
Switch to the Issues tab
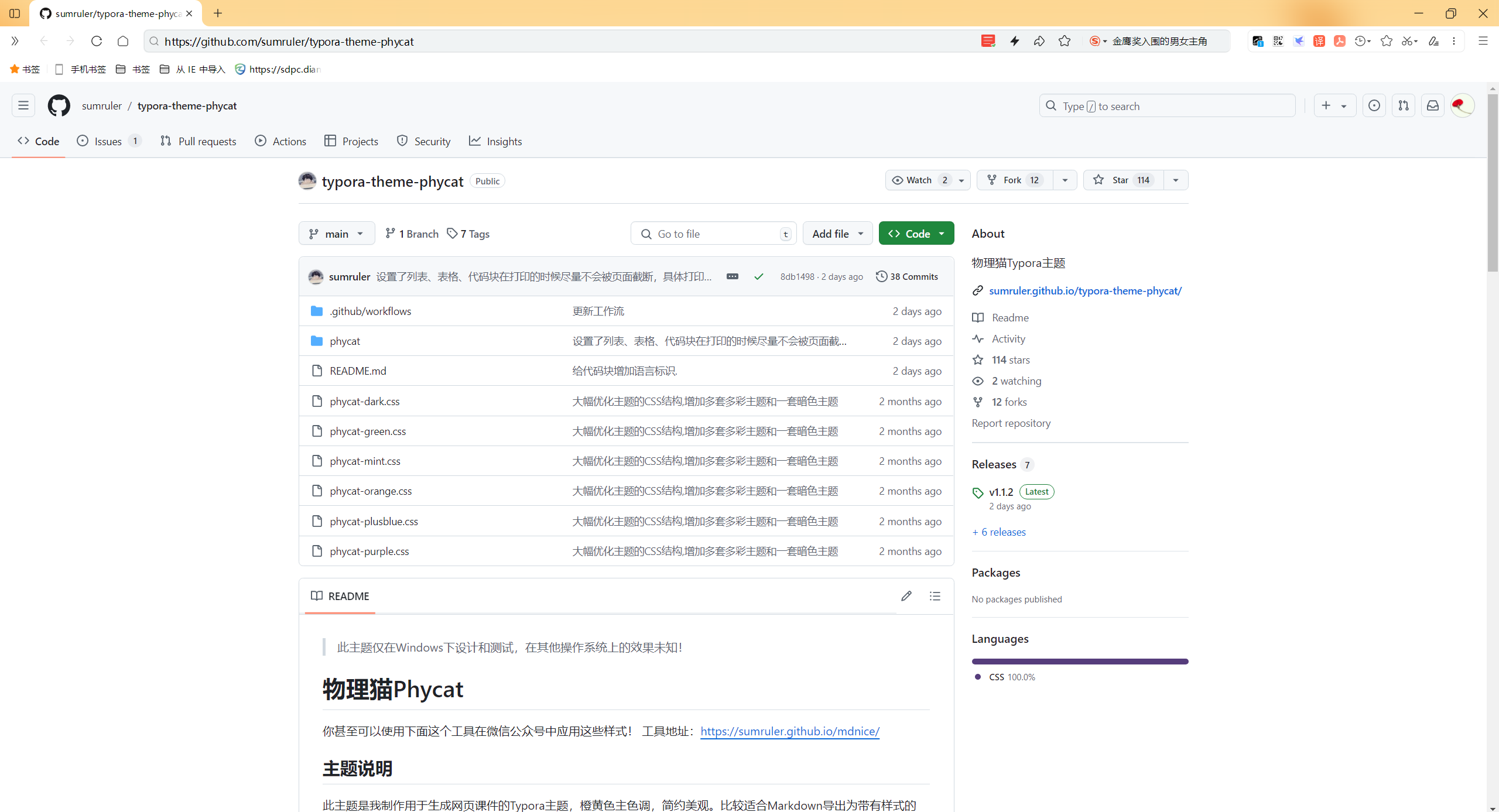[109, 141]
